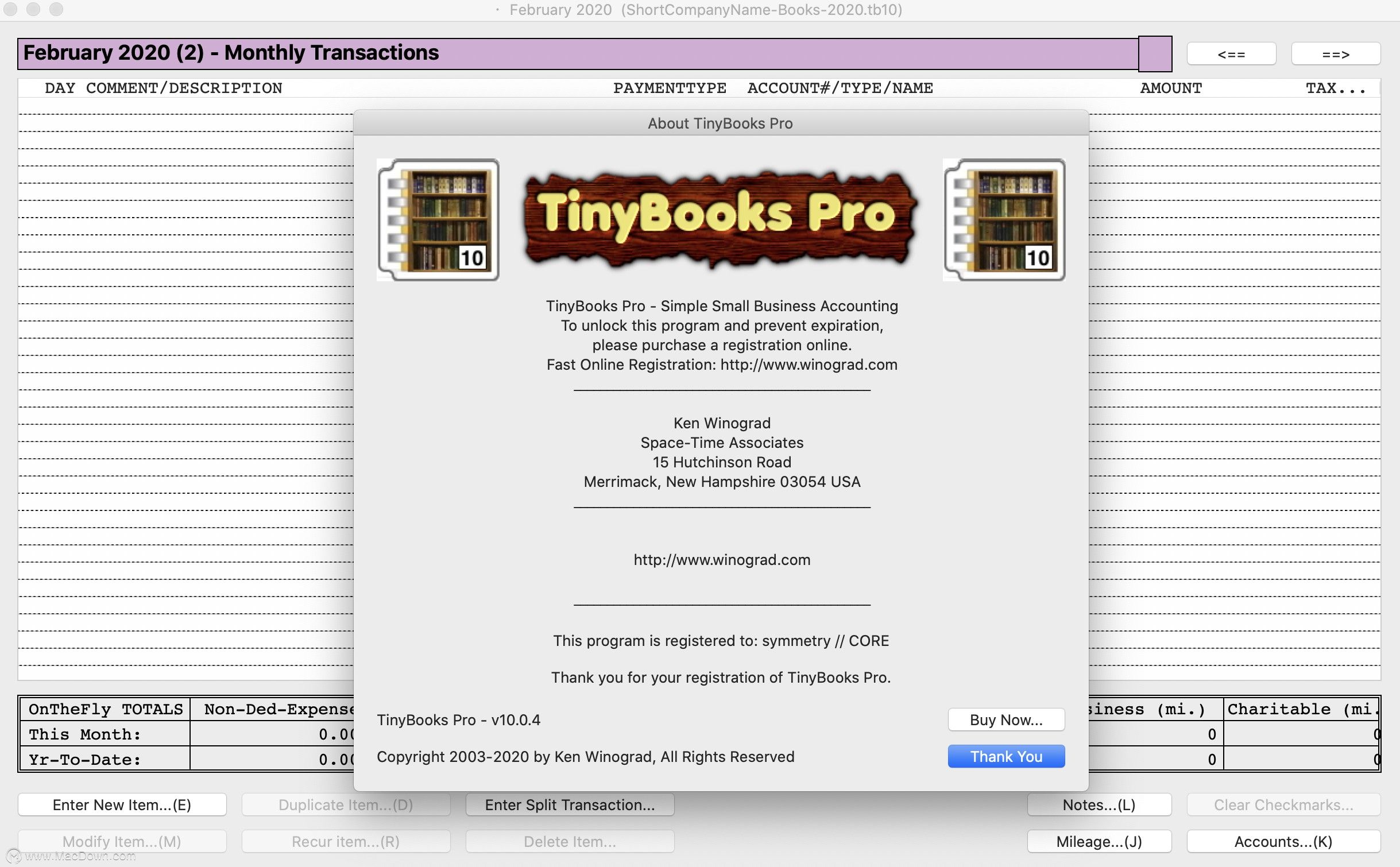Screen dimensions: 1400x867
Task: Click the Fast Online Registration URL line
Action: (722, 365)
